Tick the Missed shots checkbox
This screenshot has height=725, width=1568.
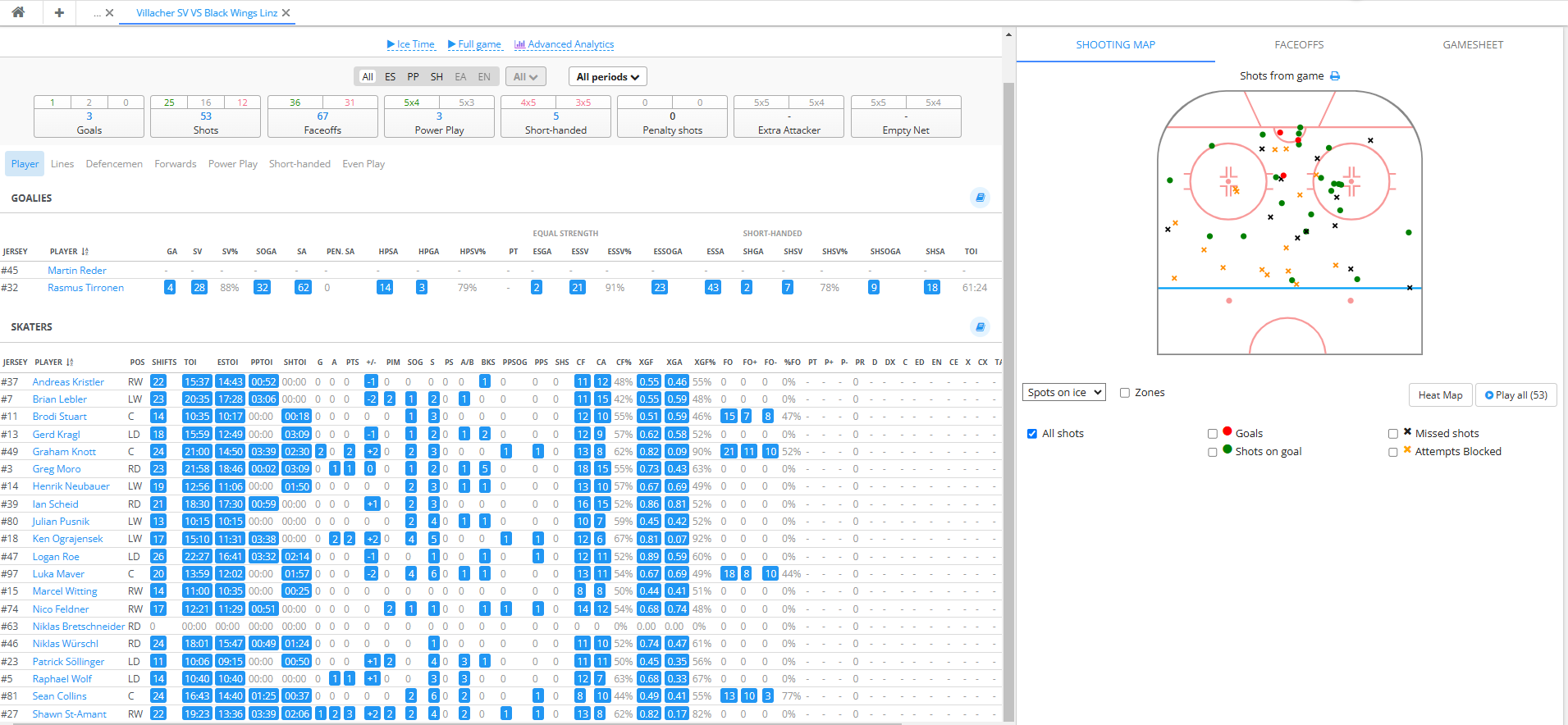(x=1392, y=434)
